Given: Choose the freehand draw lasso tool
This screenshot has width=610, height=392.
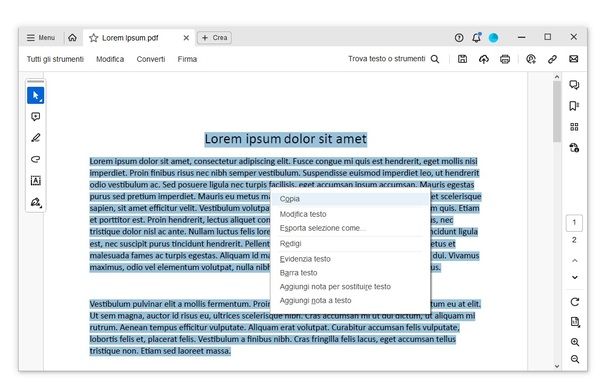Looking at the screenshot, I should pyautogui.click(x=35, y=159).
